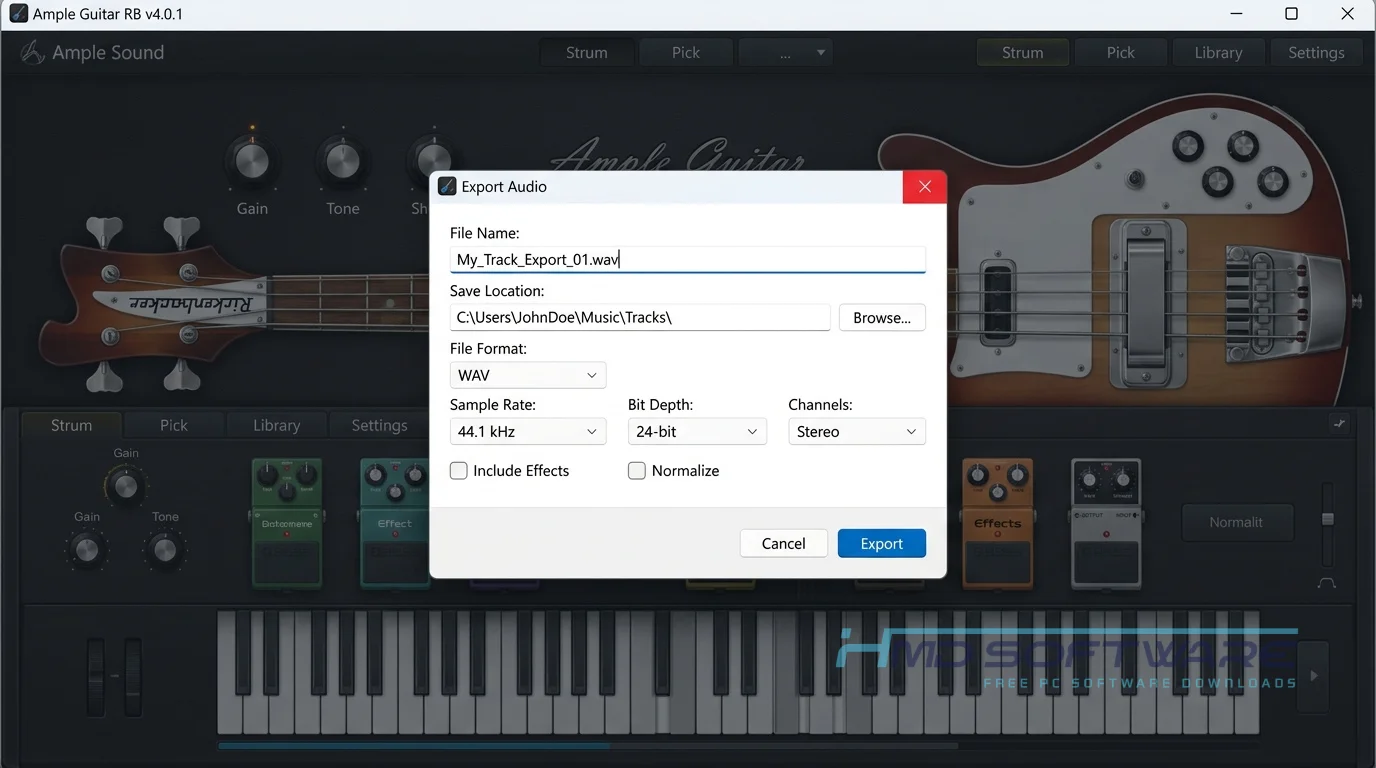Click the Cancel button
Viewport: 1376px width, 768px height.
[x=783, y=544]
